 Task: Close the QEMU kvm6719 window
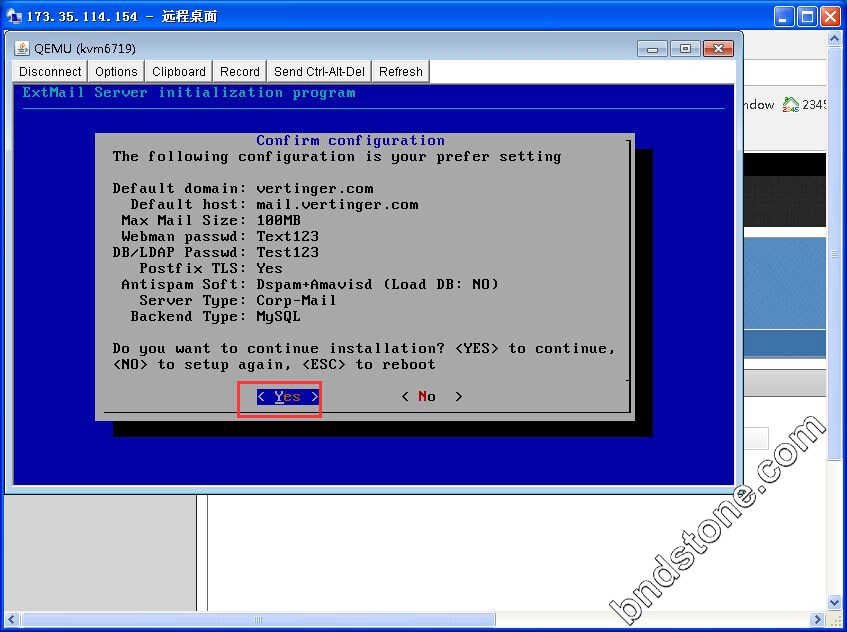(718, 49)
